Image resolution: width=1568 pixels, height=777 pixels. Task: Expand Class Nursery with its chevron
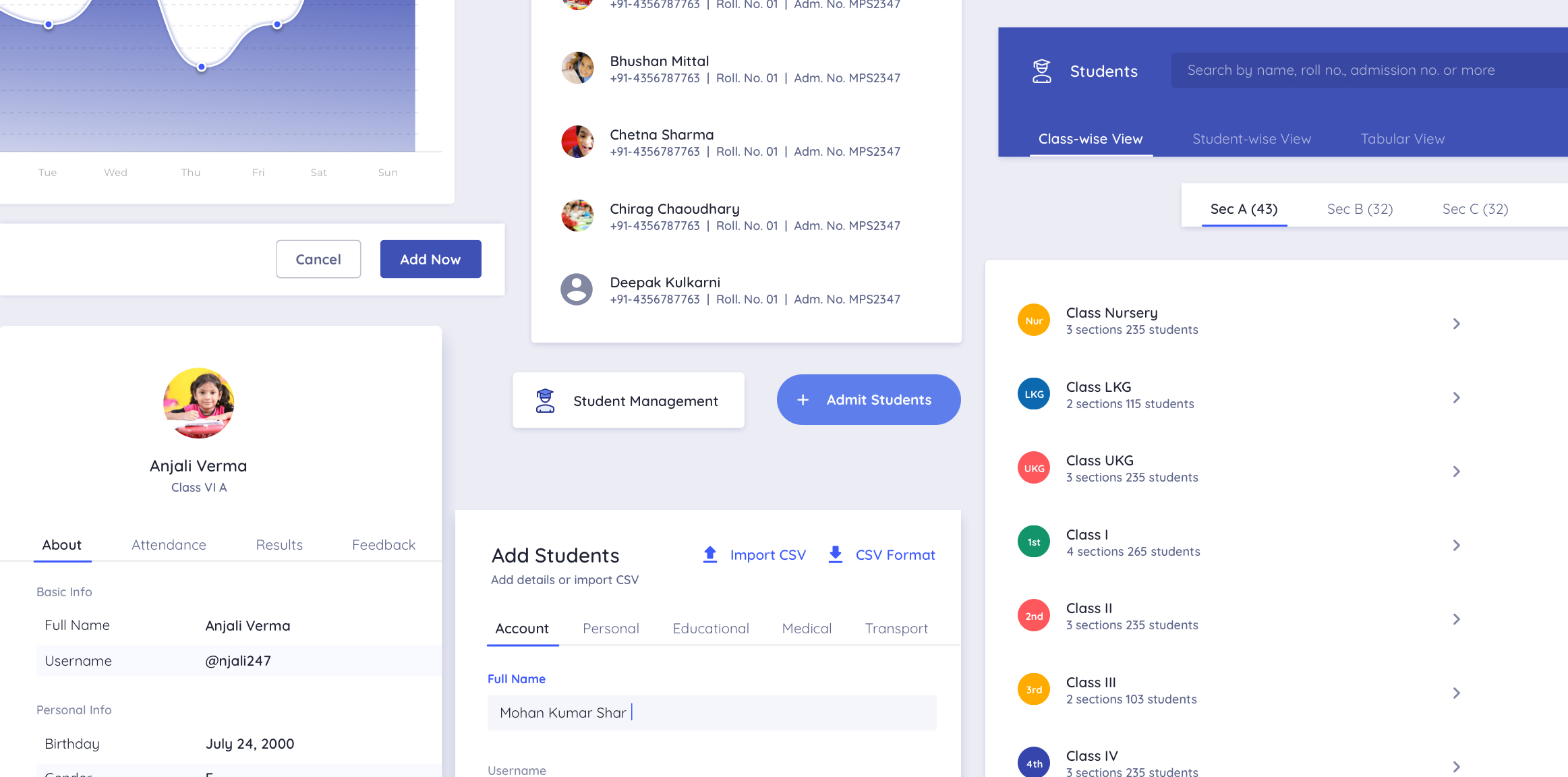point(1456,324)
